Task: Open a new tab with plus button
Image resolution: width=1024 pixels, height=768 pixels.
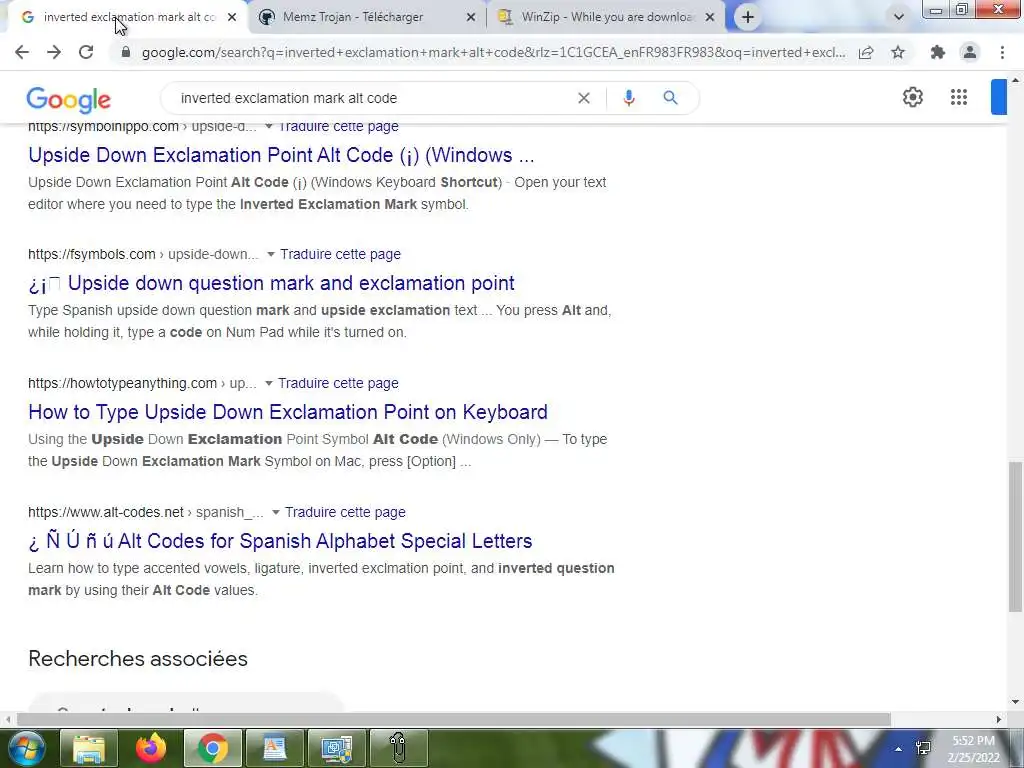Action: [748, 17]
